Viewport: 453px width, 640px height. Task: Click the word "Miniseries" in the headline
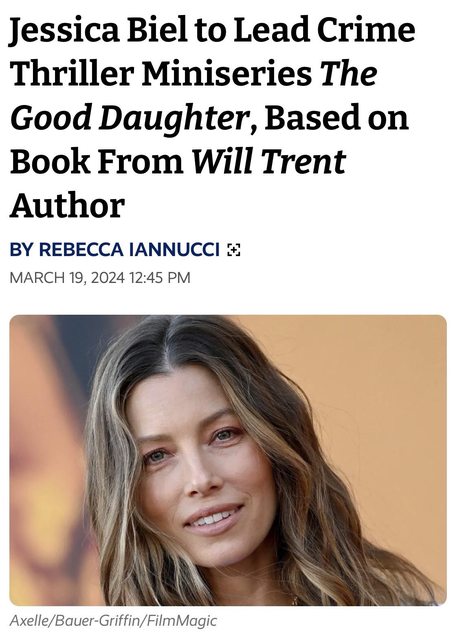point(226,73)
